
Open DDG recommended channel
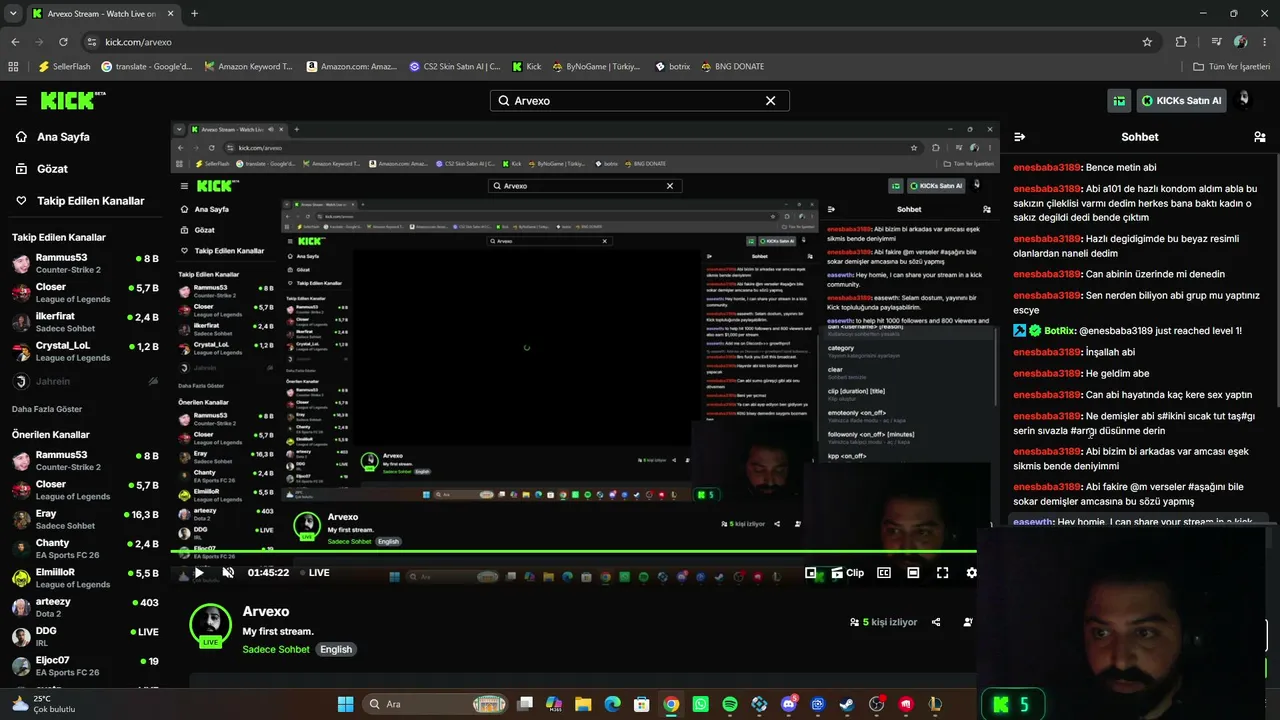coord(85,636)
